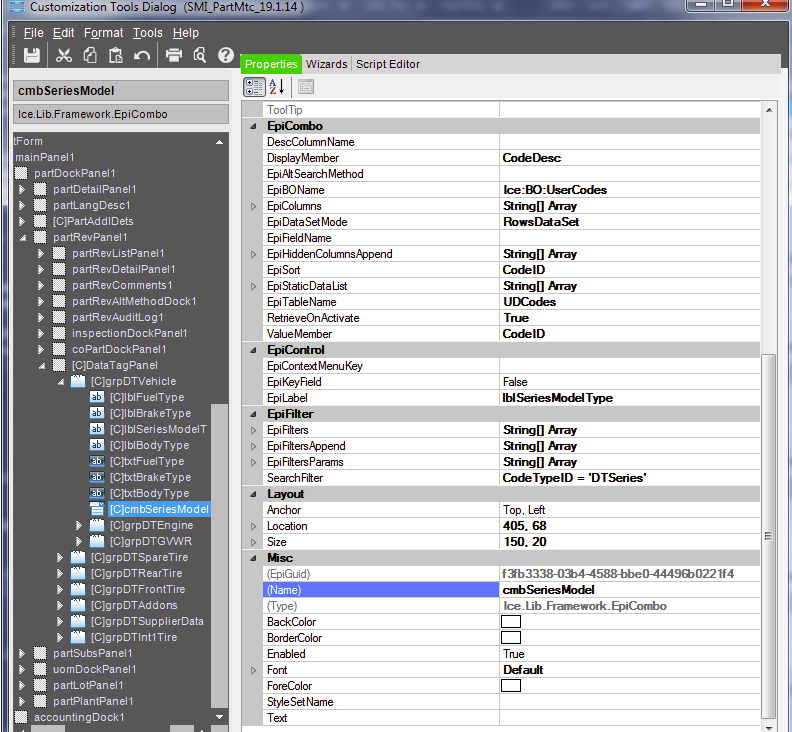Viewport: 792px width, 732px height.
Task: Open the Tools menu
Action: pyautogui.click(x=148, y=33)
